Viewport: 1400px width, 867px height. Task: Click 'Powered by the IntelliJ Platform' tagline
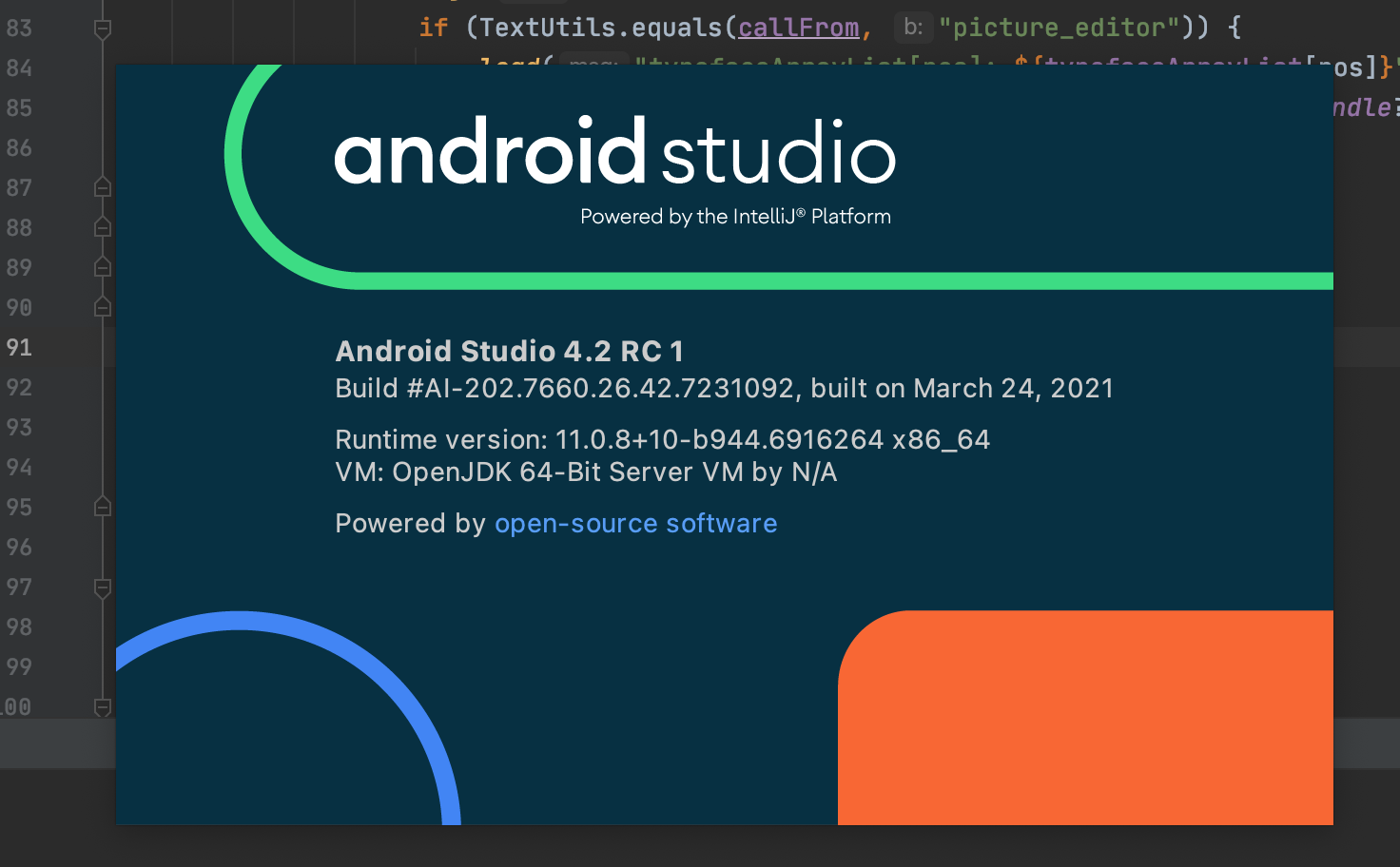coord(735,217)
